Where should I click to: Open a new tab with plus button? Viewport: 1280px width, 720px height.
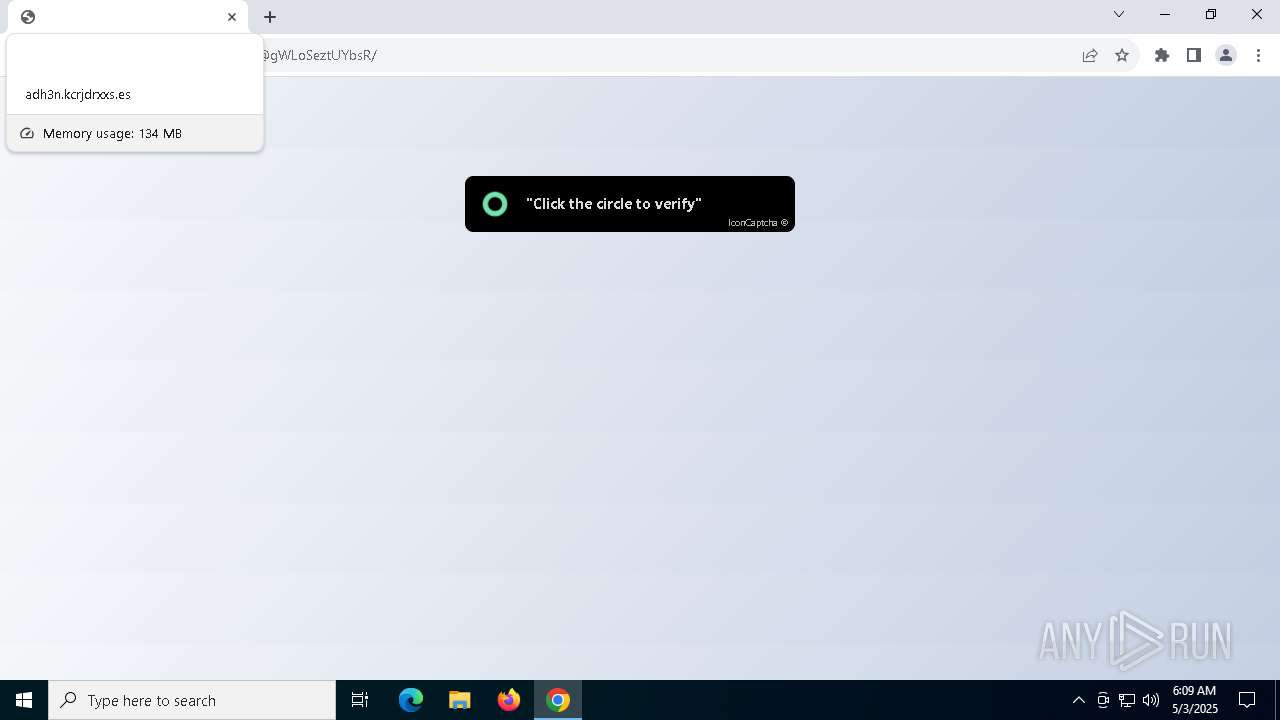270,17
